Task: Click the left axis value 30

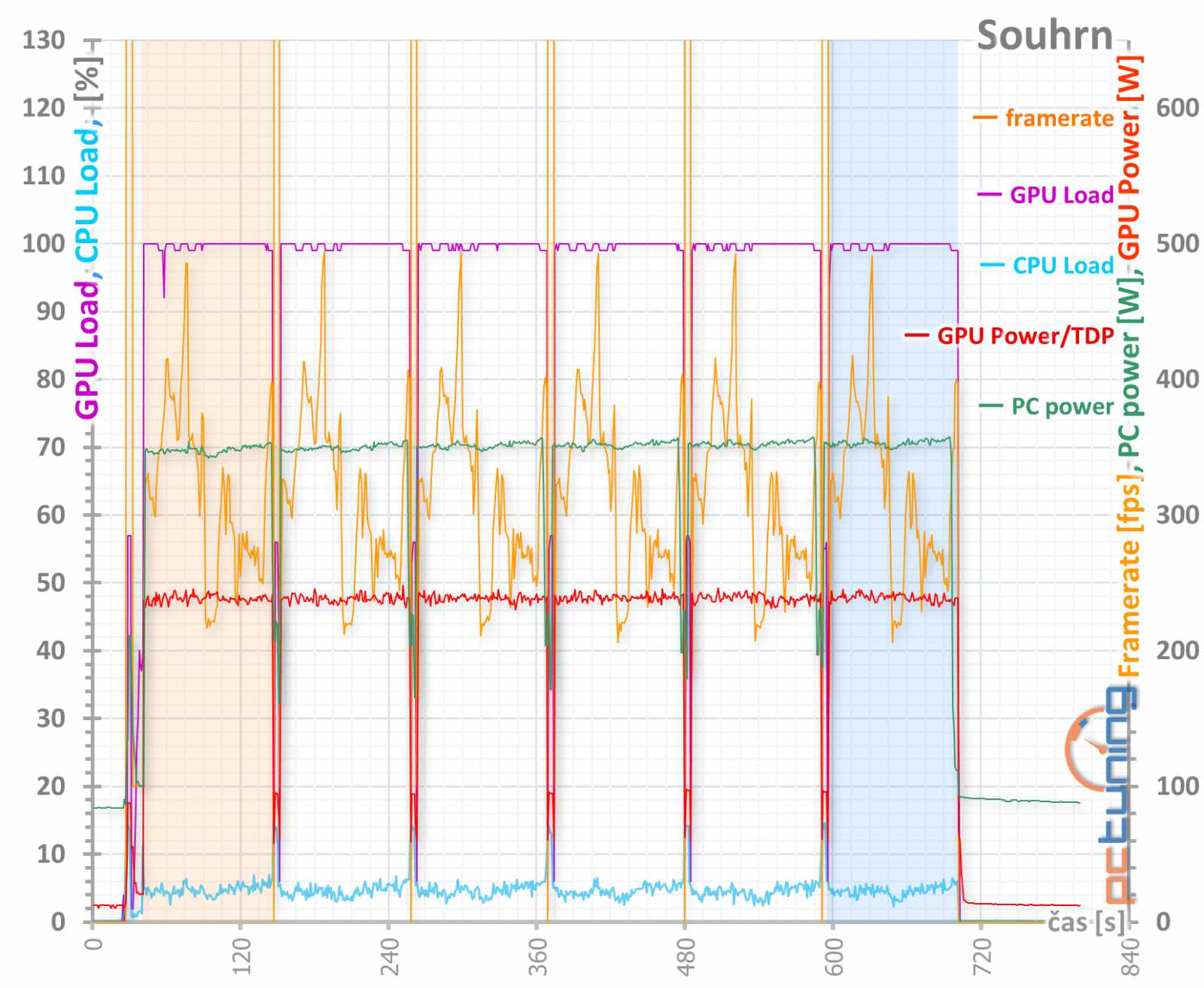Action: tap(51, 718)
